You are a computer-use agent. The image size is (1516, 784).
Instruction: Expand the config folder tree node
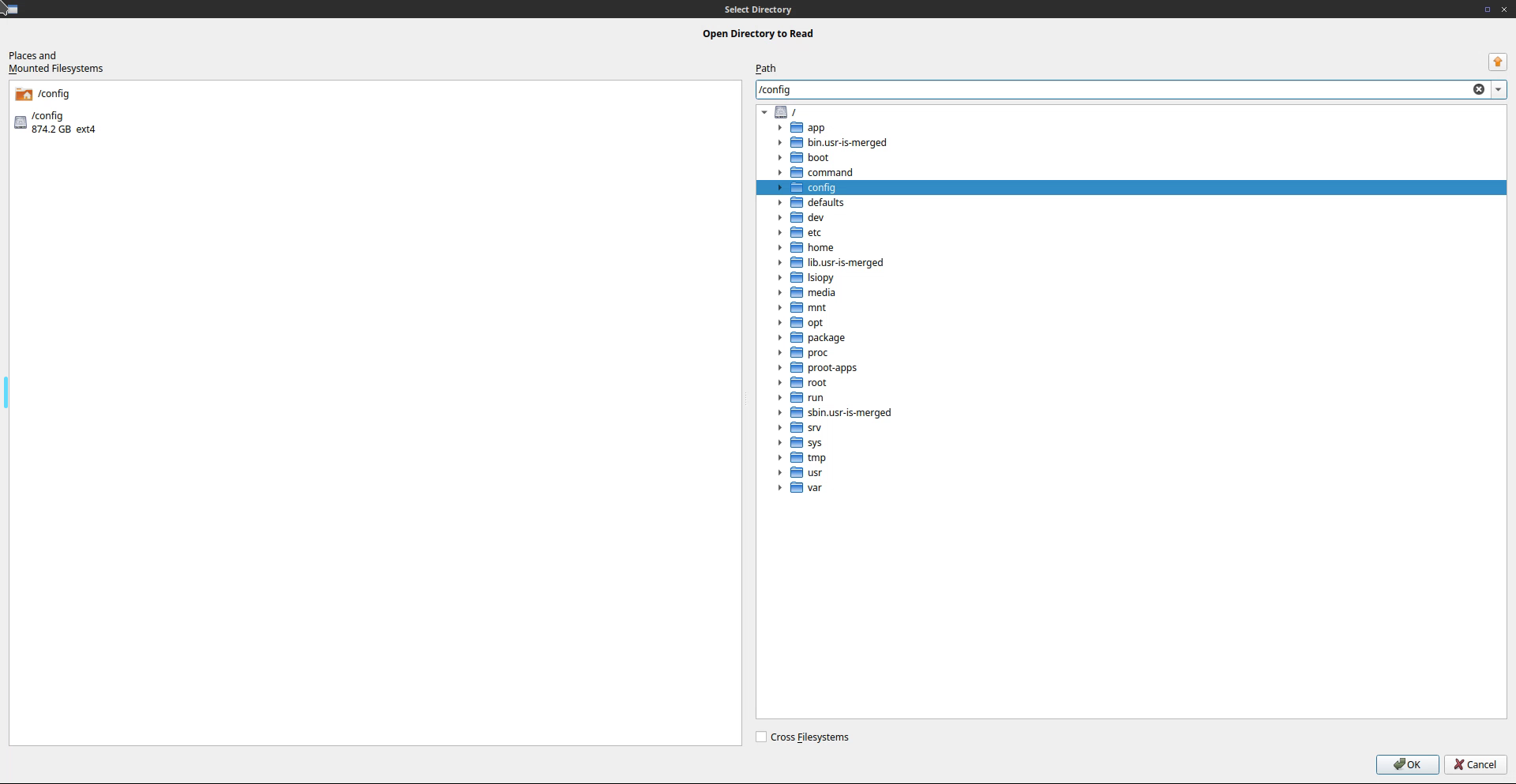[779, 188]
